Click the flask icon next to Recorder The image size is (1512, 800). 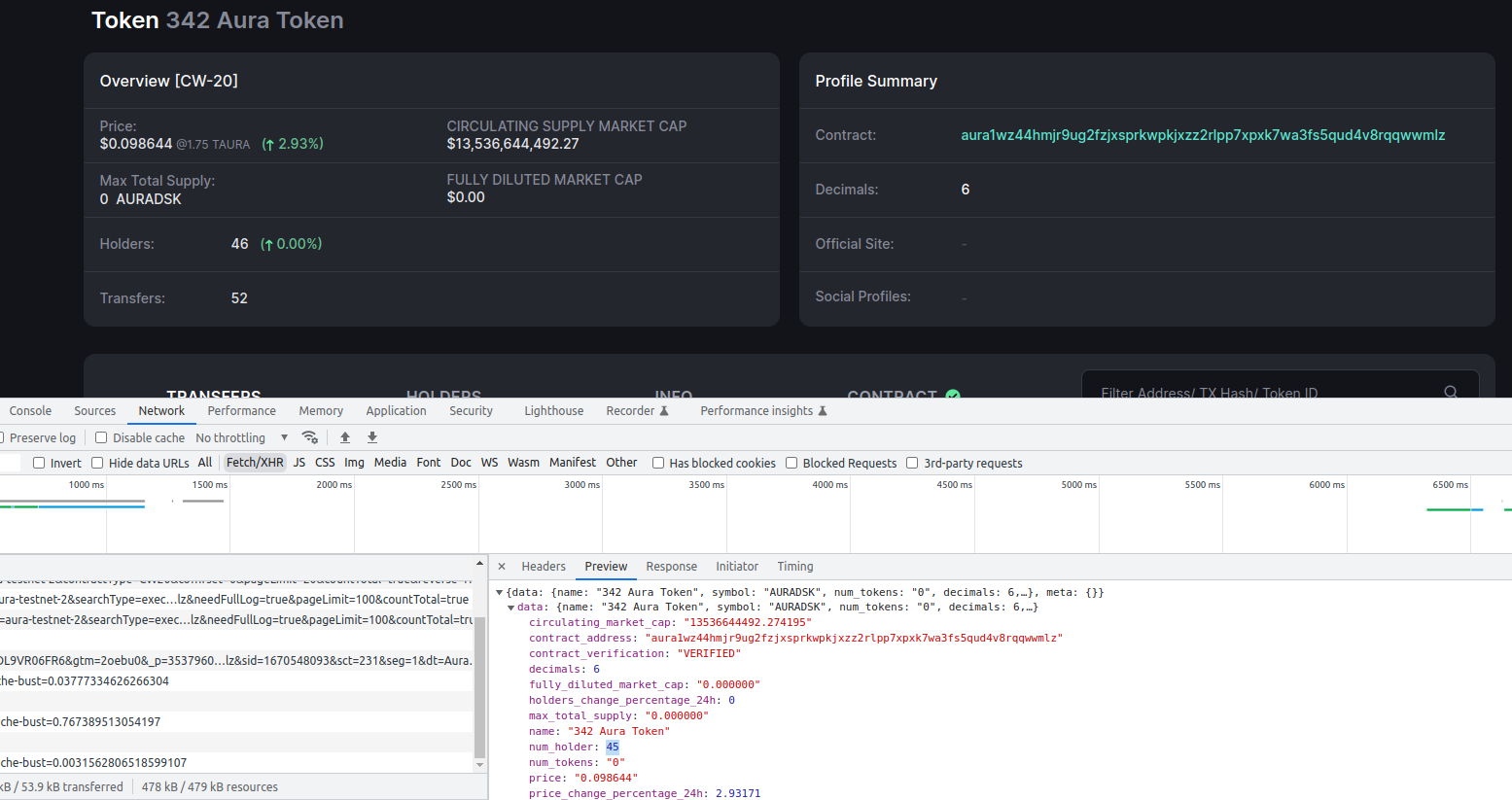(664, 411)
